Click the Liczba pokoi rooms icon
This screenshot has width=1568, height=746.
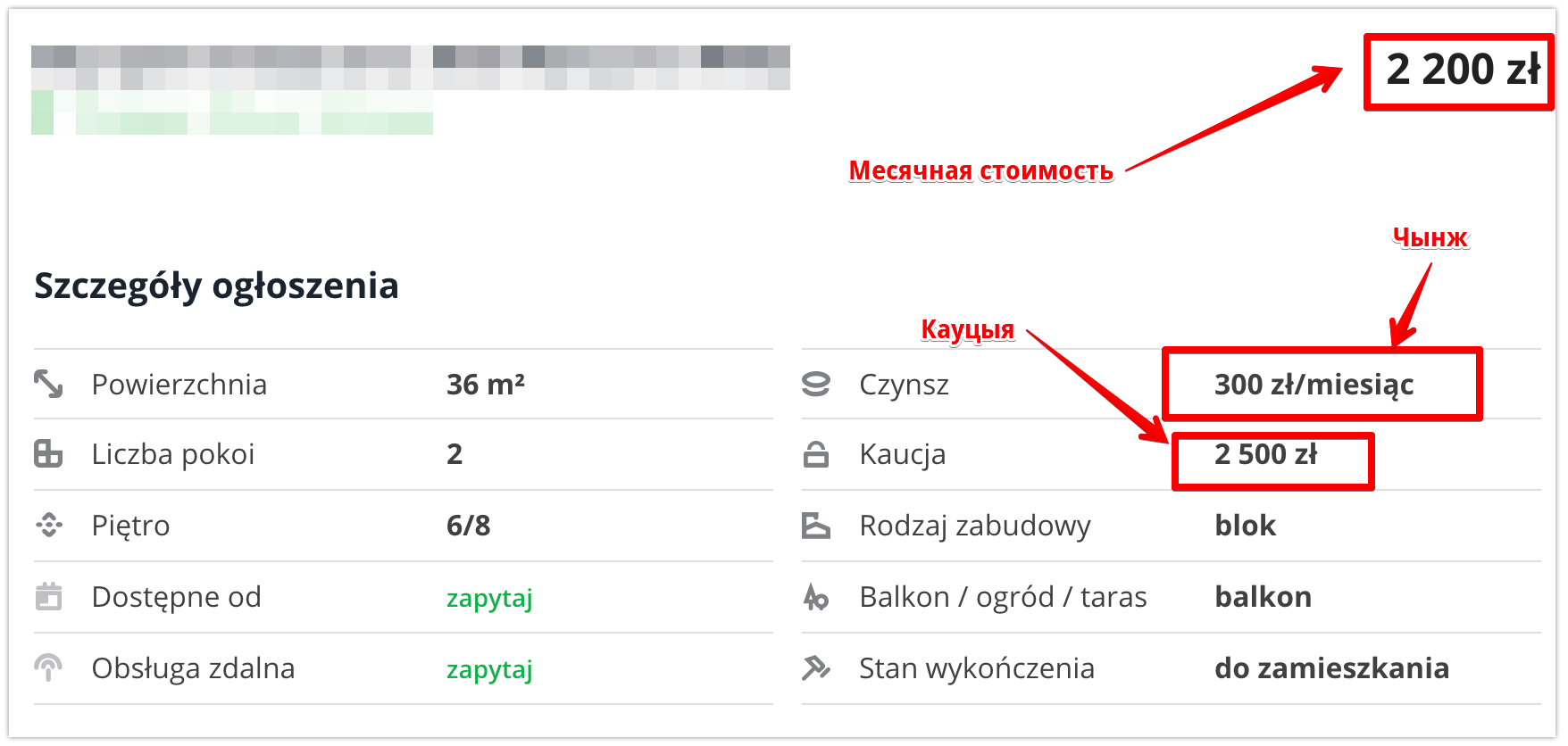pos(48,453)
